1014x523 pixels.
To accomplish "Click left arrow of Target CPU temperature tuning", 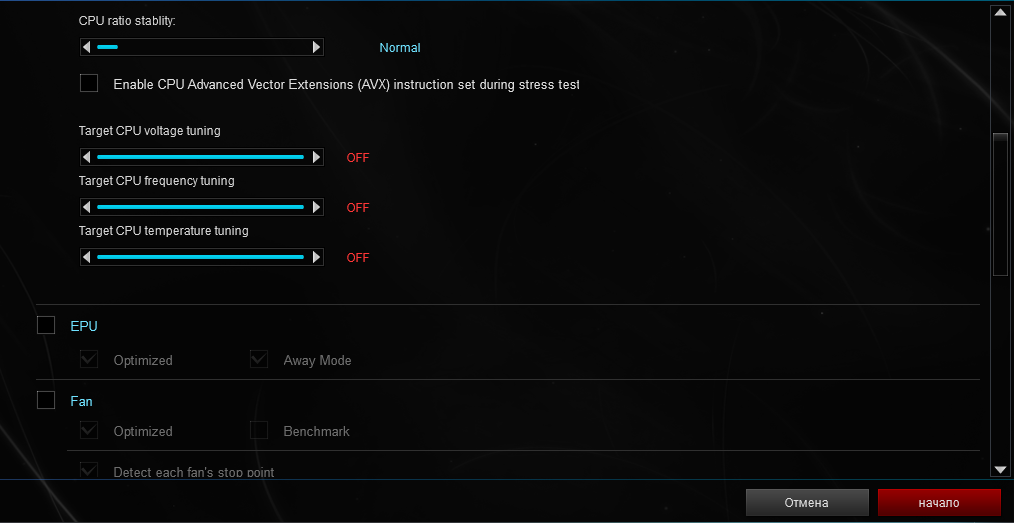I will (87, 257).
